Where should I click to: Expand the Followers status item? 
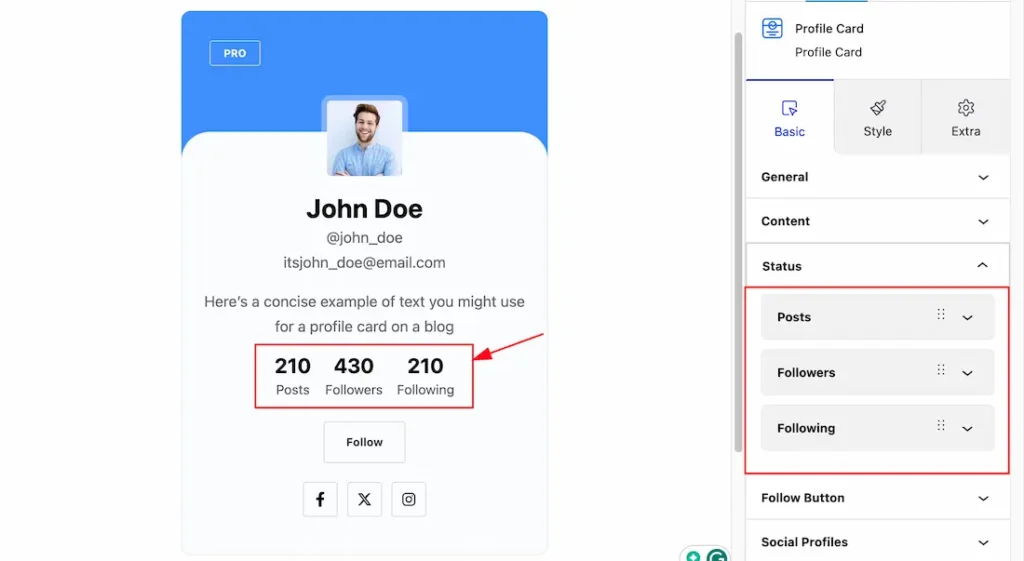coord(967,373)
